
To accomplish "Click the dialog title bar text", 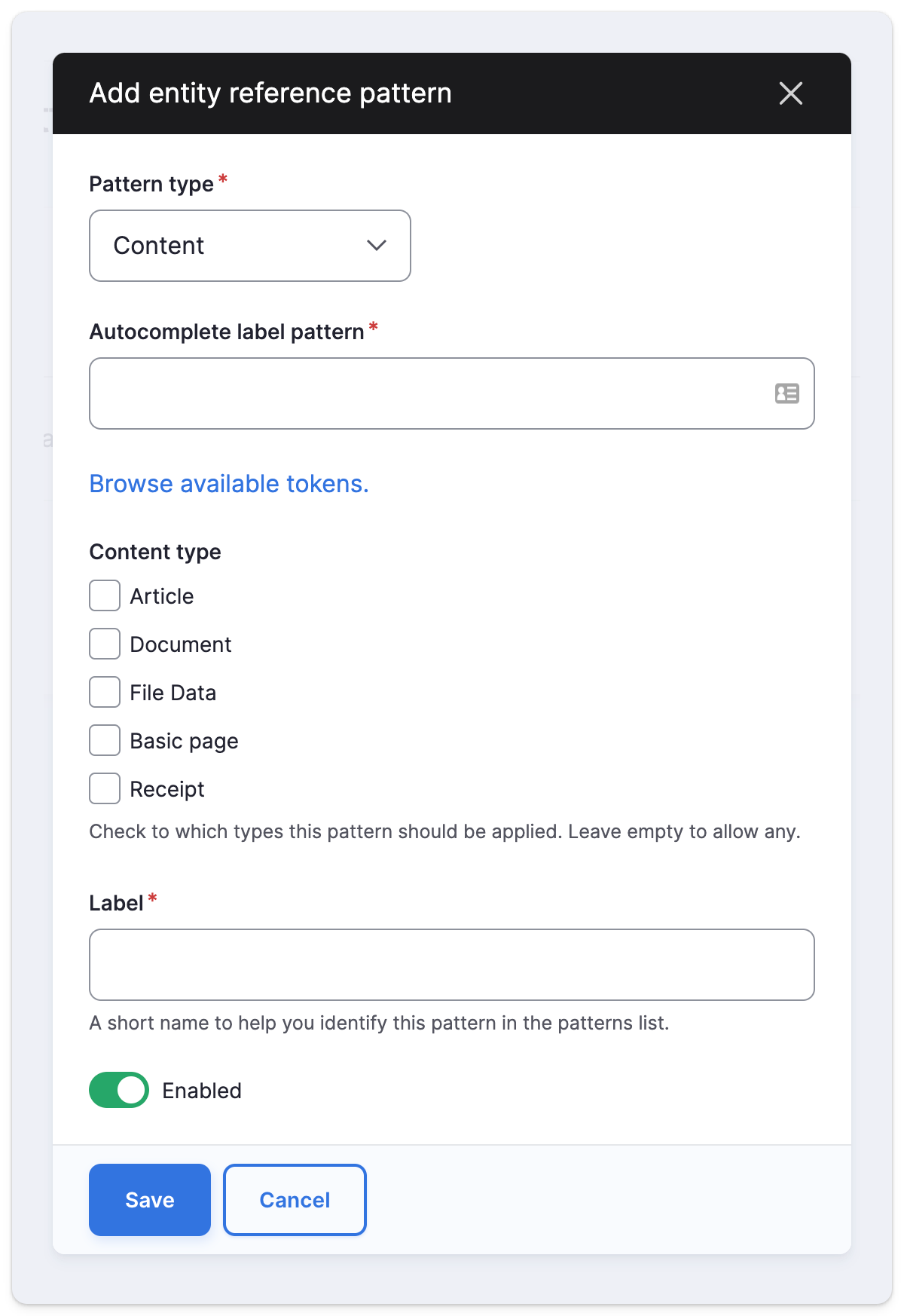I will 270,93.
